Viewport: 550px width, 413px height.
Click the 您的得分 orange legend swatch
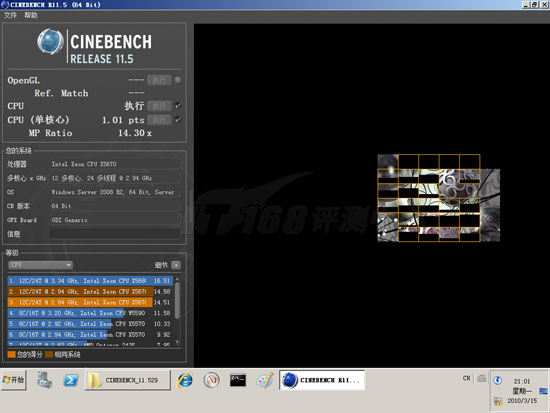[11, 354]
